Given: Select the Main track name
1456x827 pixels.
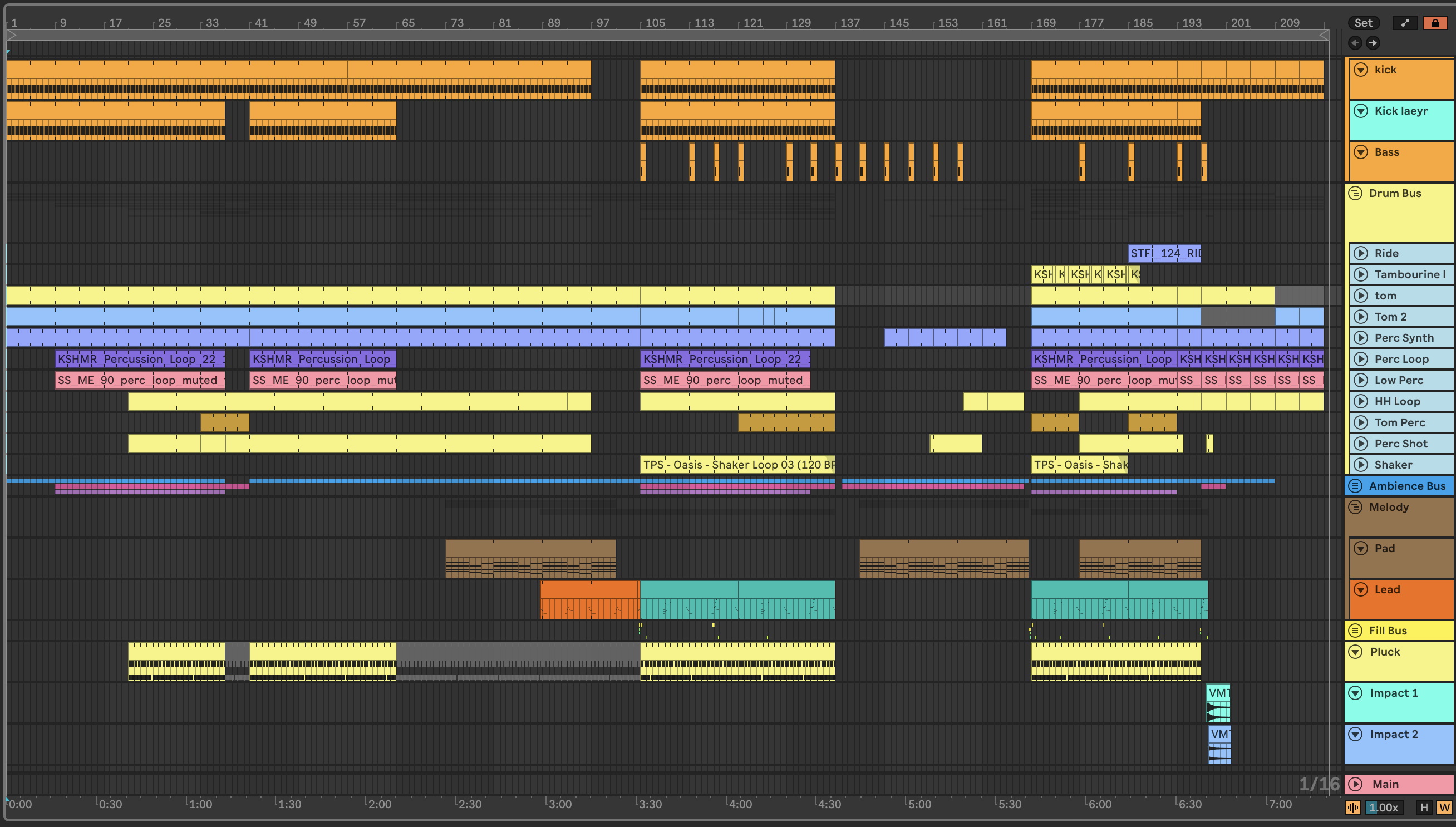Looking at the screenshot, I should coord(1385,784).
